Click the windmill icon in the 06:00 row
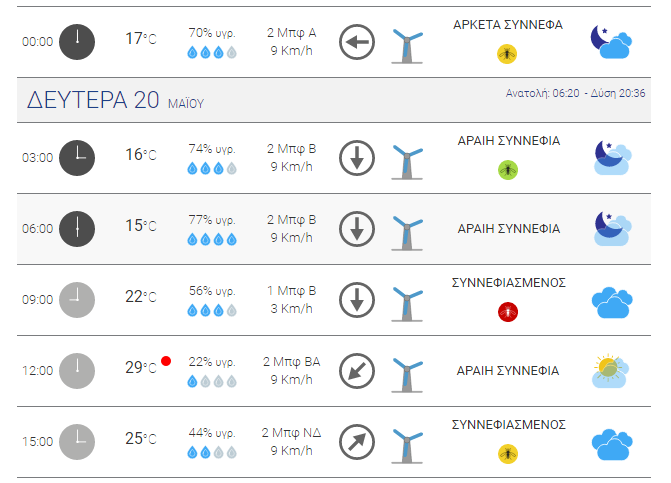This screenshot has width=671, height=483. coord(407,232)
